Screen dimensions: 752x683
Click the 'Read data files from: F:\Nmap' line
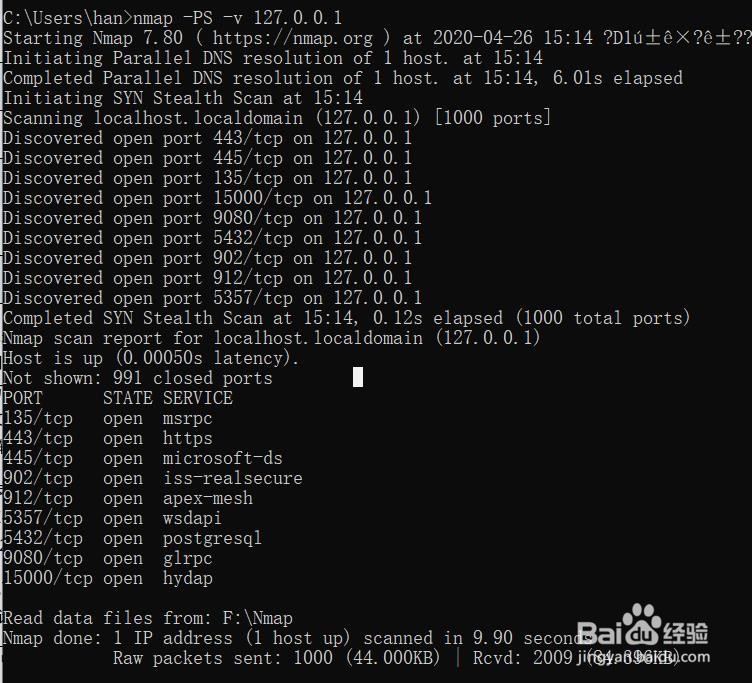pos(148,618)
